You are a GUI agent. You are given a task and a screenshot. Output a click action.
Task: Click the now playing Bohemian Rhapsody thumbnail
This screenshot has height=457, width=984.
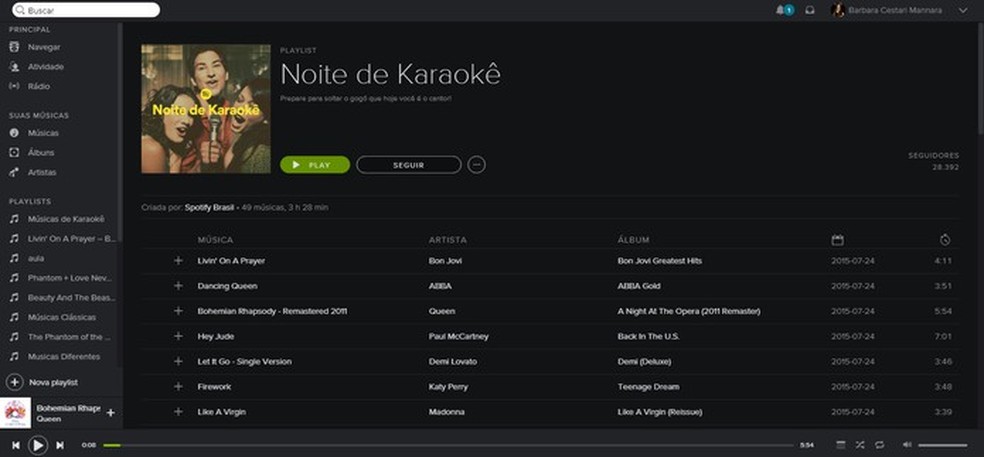pos(15,413)
